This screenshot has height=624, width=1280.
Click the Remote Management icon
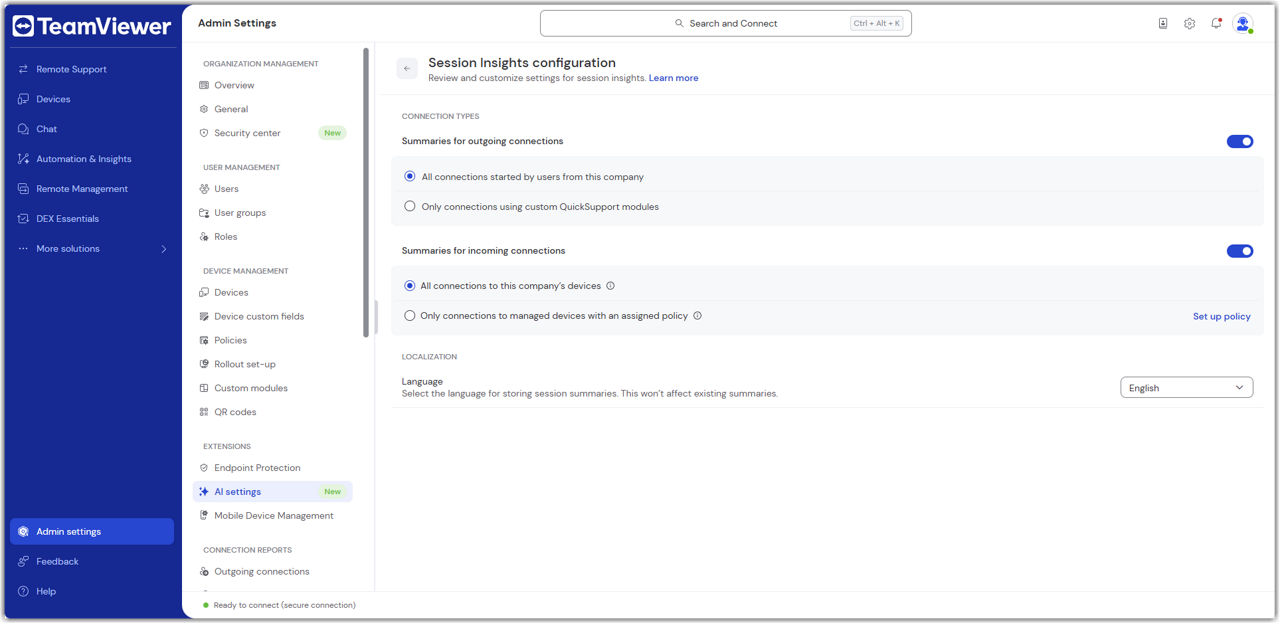(x=23, y=189)
